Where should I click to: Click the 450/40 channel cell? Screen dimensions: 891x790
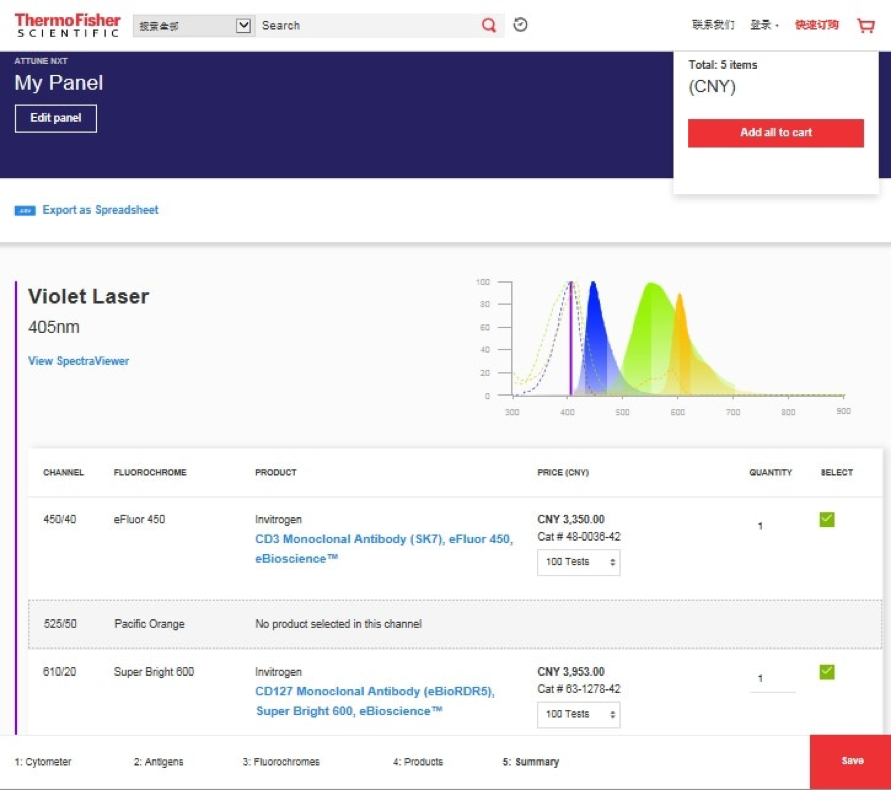coord(60,519)
